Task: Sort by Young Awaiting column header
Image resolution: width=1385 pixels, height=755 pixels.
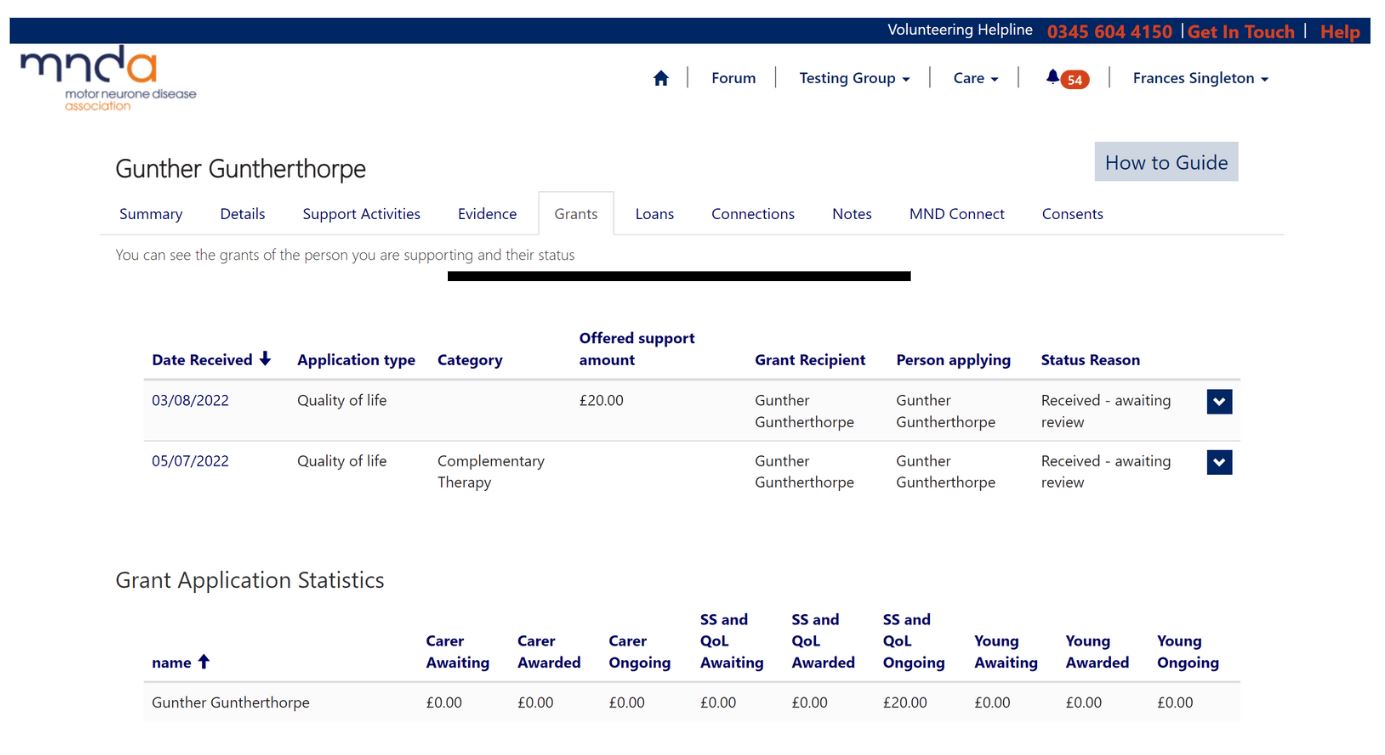Action: [x=1006, y=652]
